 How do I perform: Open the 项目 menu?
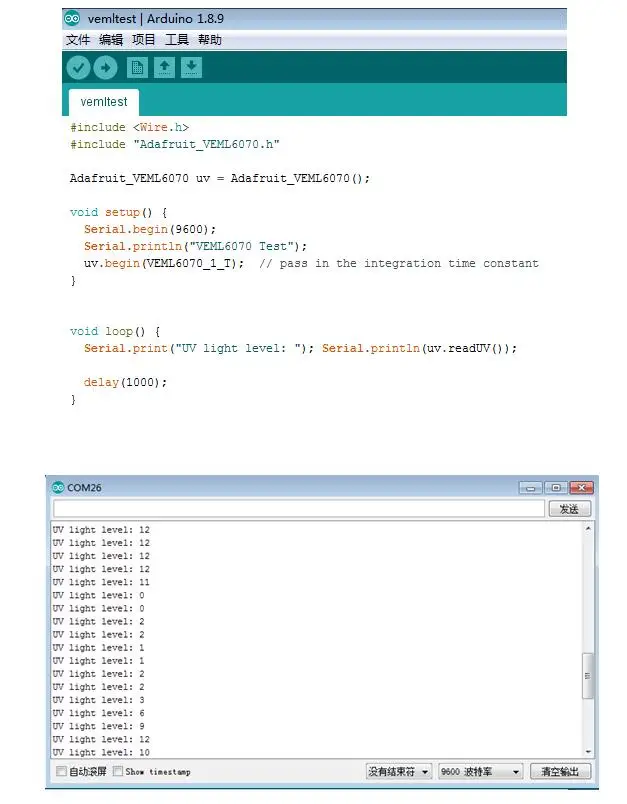click(144, 40)
